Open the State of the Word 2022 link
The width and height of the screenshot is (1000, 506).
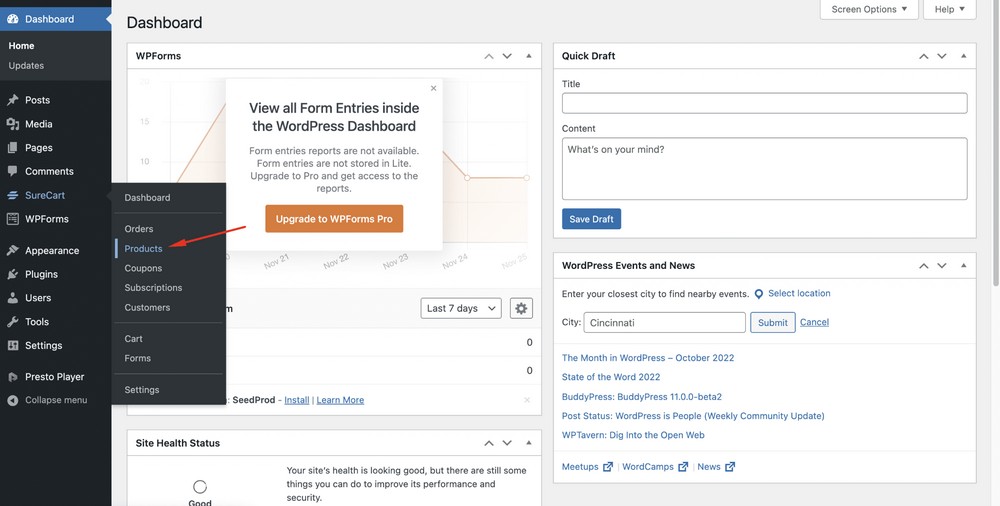[611, 377]
